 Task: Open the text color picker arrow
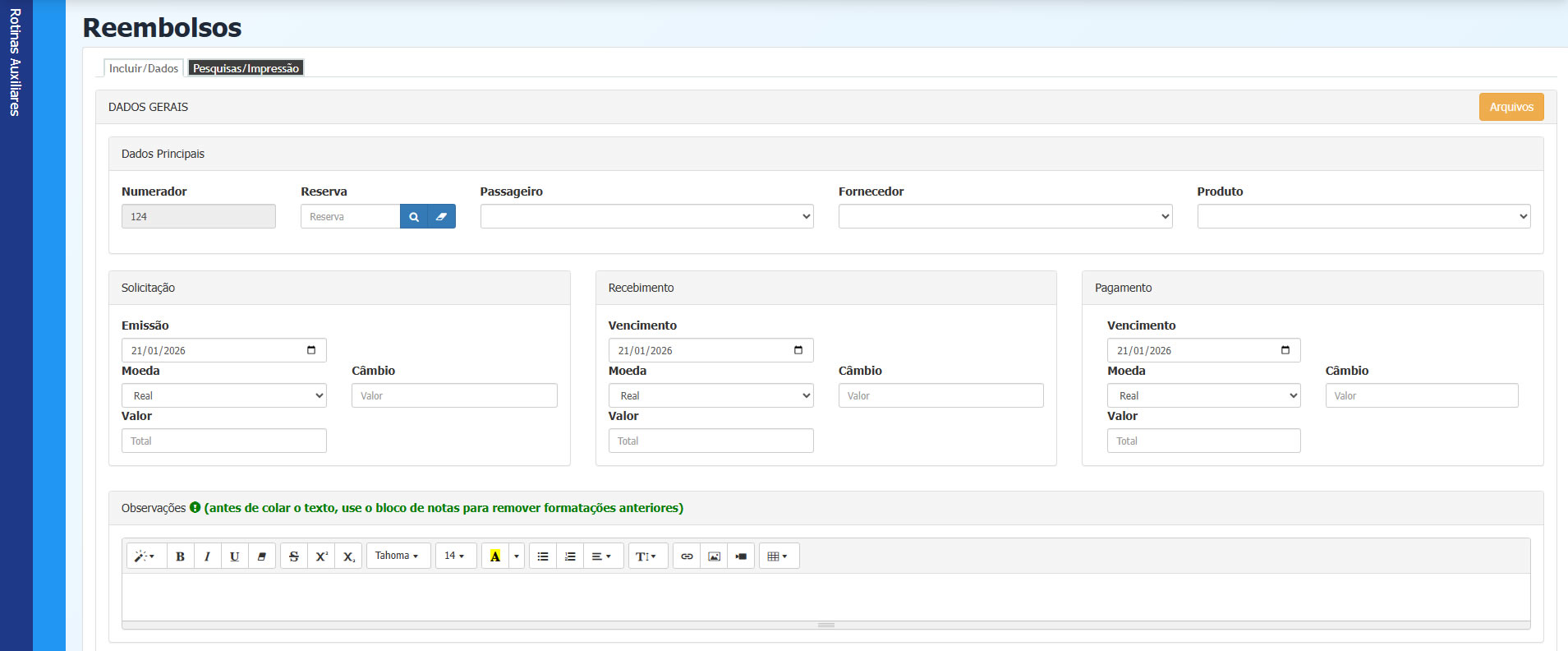tap(517, 556)
